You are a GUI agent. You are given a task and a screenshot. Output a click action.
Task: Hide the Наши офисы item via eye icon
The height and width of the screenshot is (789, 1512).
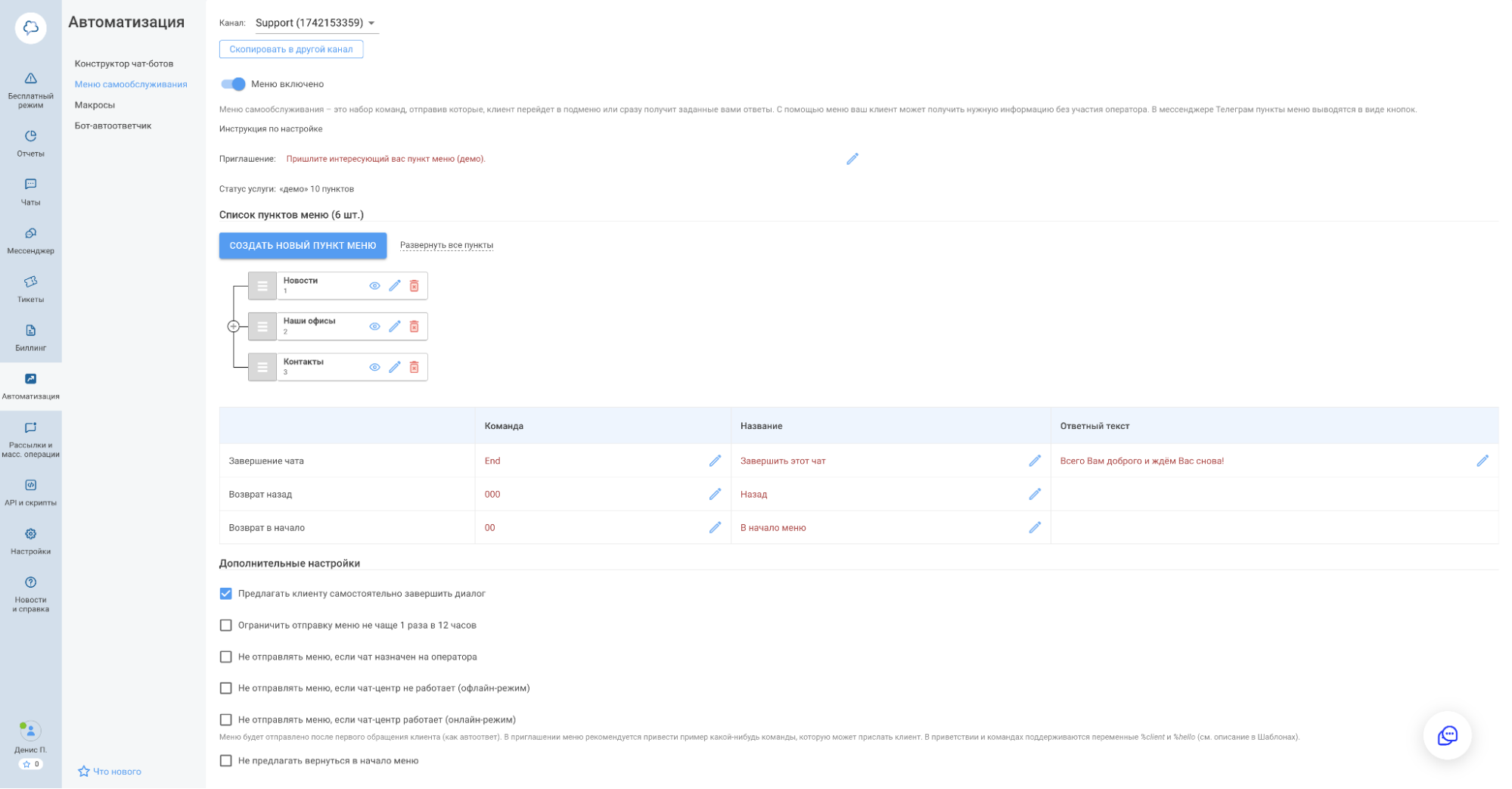pyautogui.click(x=374, y=327)
